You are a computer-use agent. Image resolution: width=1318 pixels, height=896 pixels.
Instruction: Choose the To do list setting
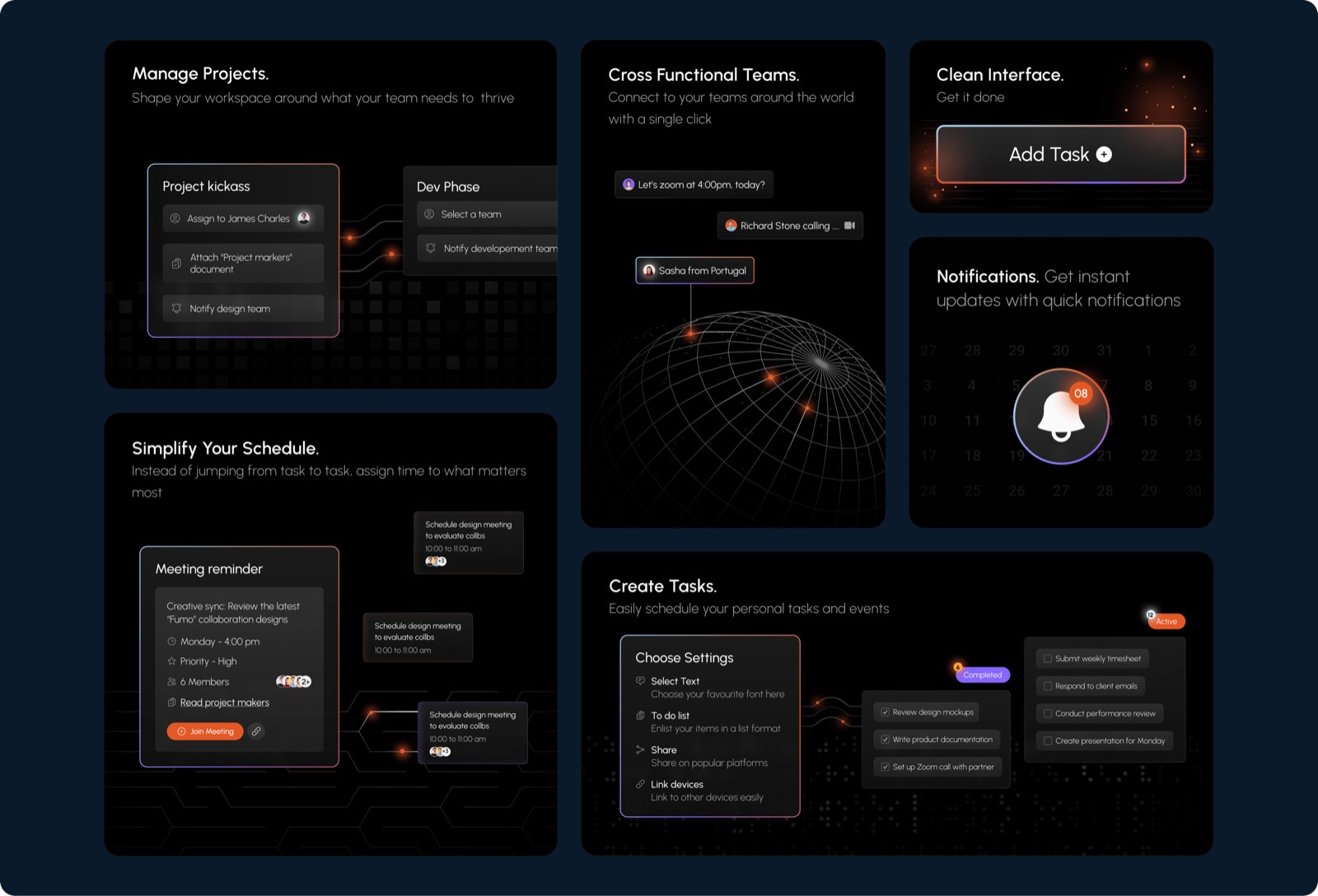click(708, 722)
